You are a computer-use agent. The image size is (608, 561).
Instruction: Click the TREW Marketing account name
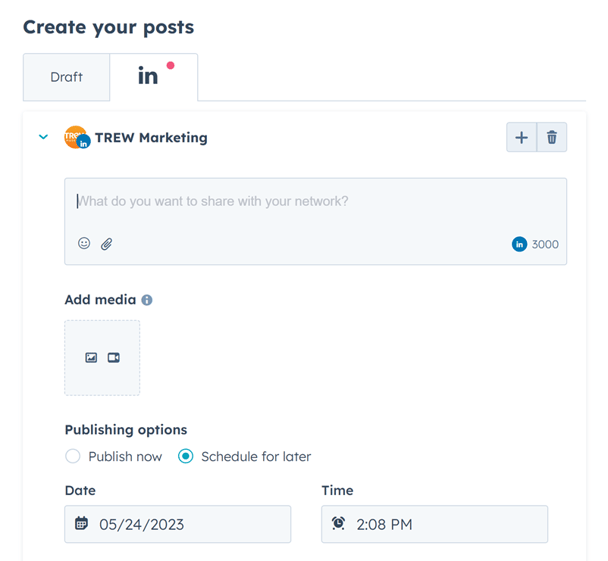pyautogui.click(x=151, y=138)
